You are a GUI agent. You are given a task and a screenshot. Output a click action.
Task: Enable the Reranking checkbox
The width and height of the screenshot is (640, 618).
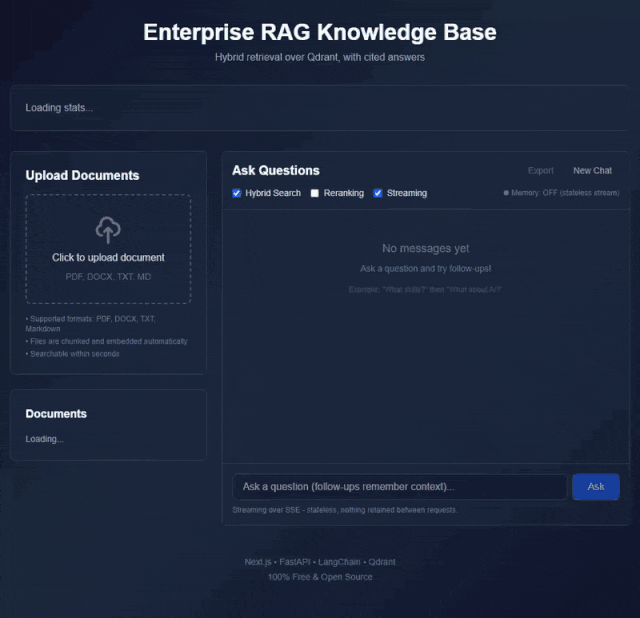pos(315,193)
